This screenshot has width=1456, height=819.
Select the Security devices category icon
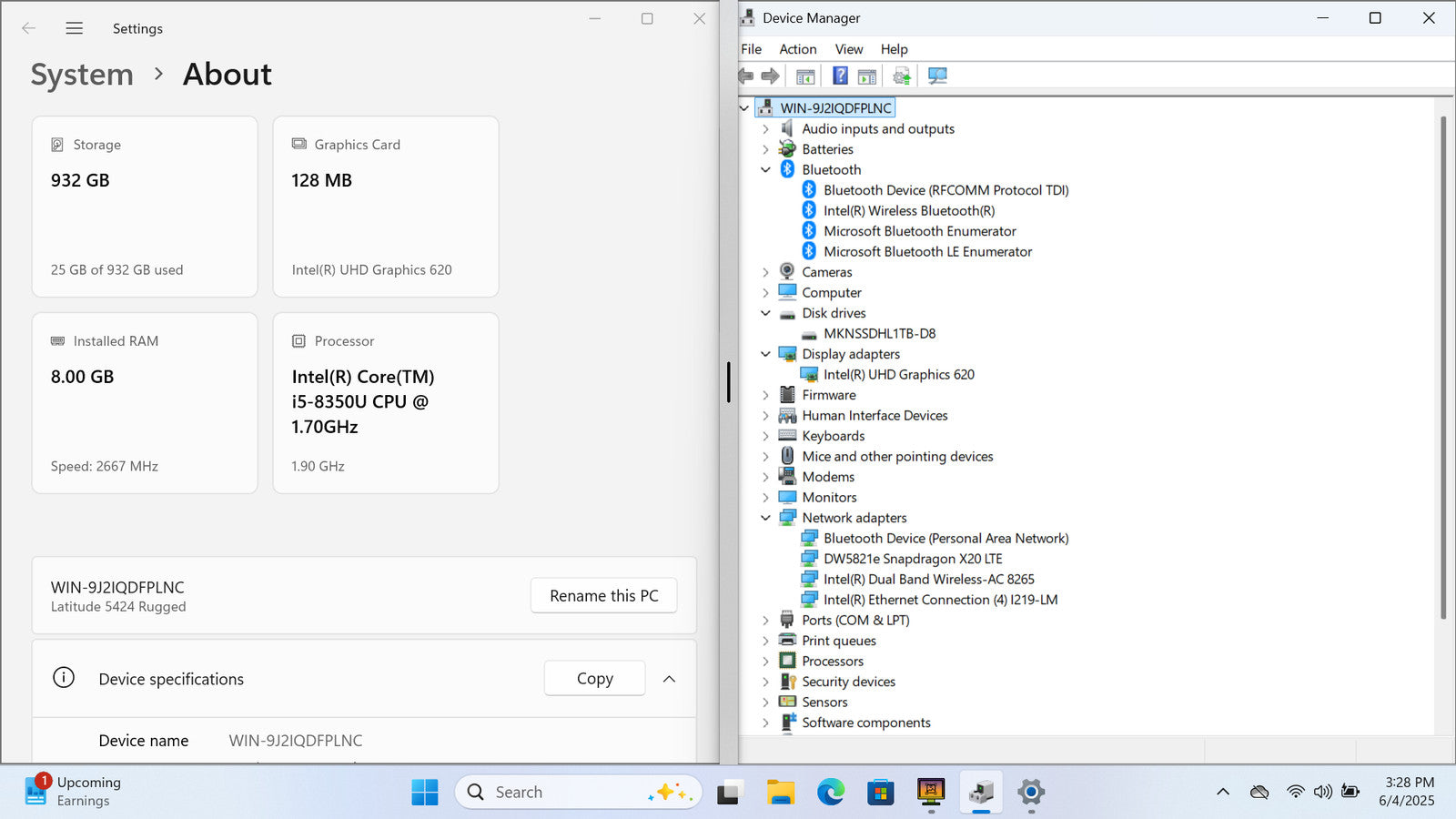coord(787,681)
